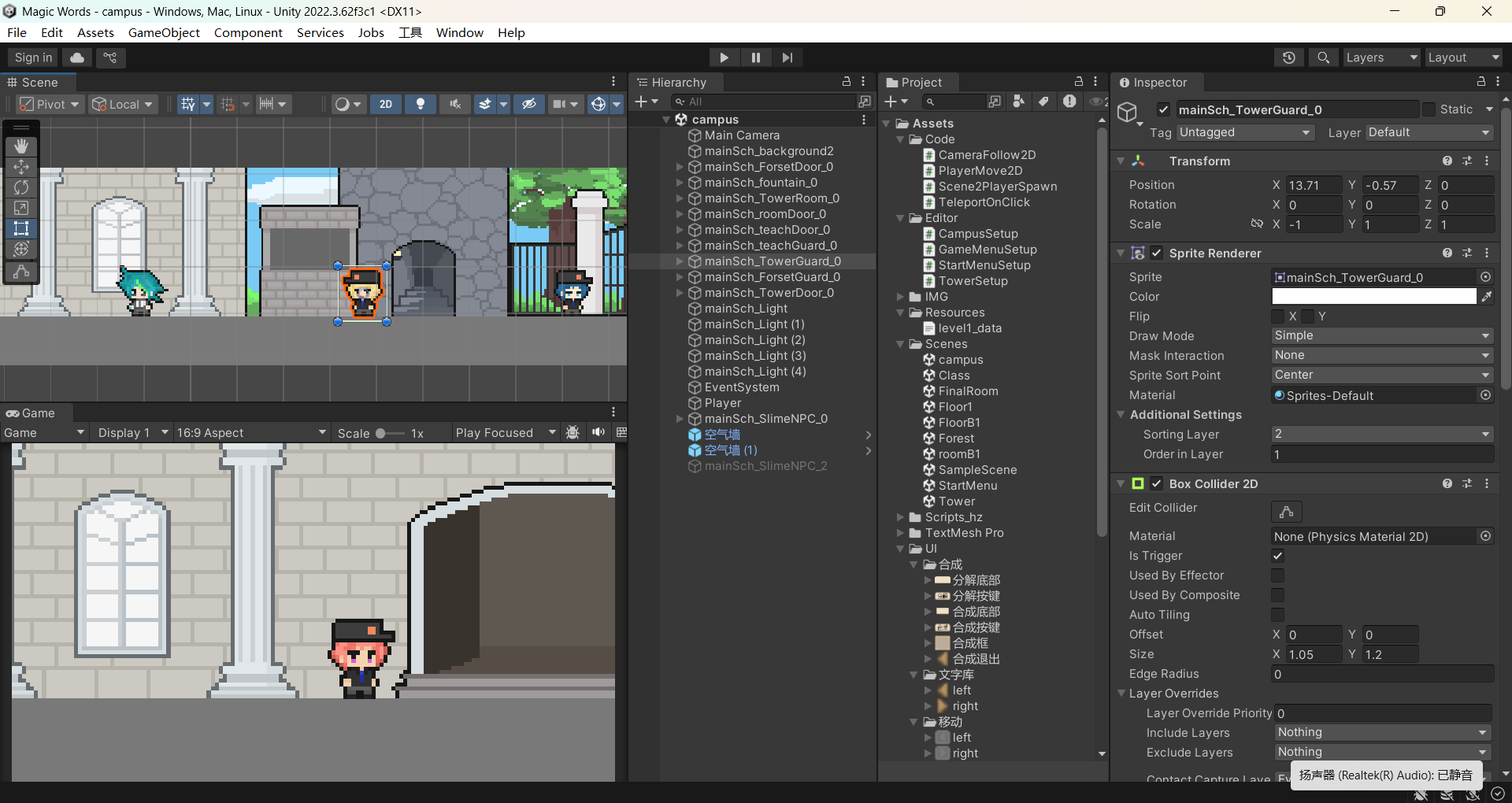The height and width of the screenshot is (803, 1512).
Task: Disable the Sprite Renderer component checkbox
Action: [x=1157, y=253]
